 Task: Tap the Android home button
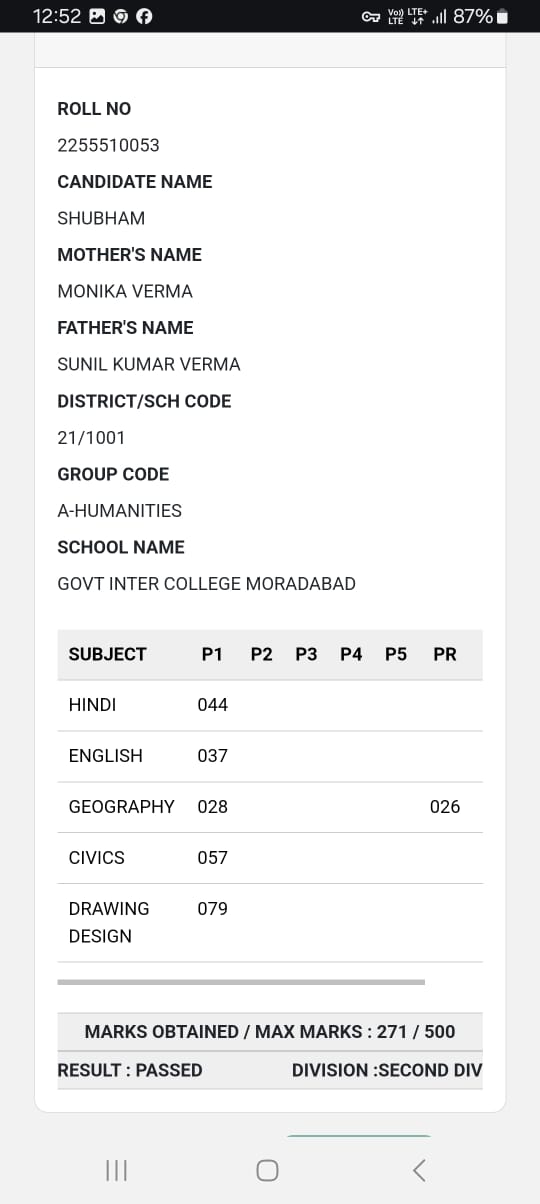coord(267,1170)
